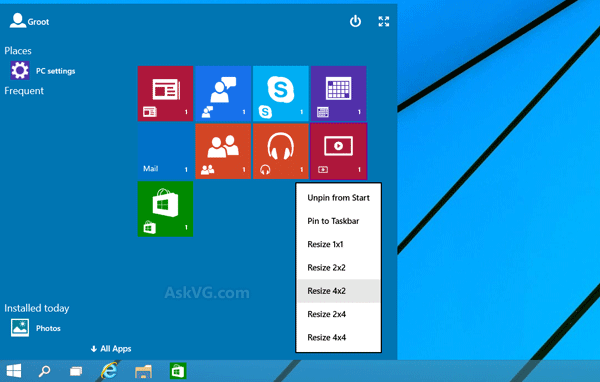Open Store from the taskbar

pyautogui.click(x=178, y=371)
